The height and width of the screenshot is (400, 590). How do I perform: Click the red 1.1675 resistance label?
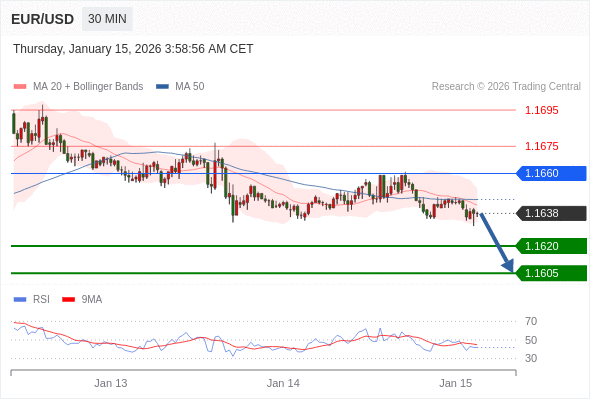point(541,146)
